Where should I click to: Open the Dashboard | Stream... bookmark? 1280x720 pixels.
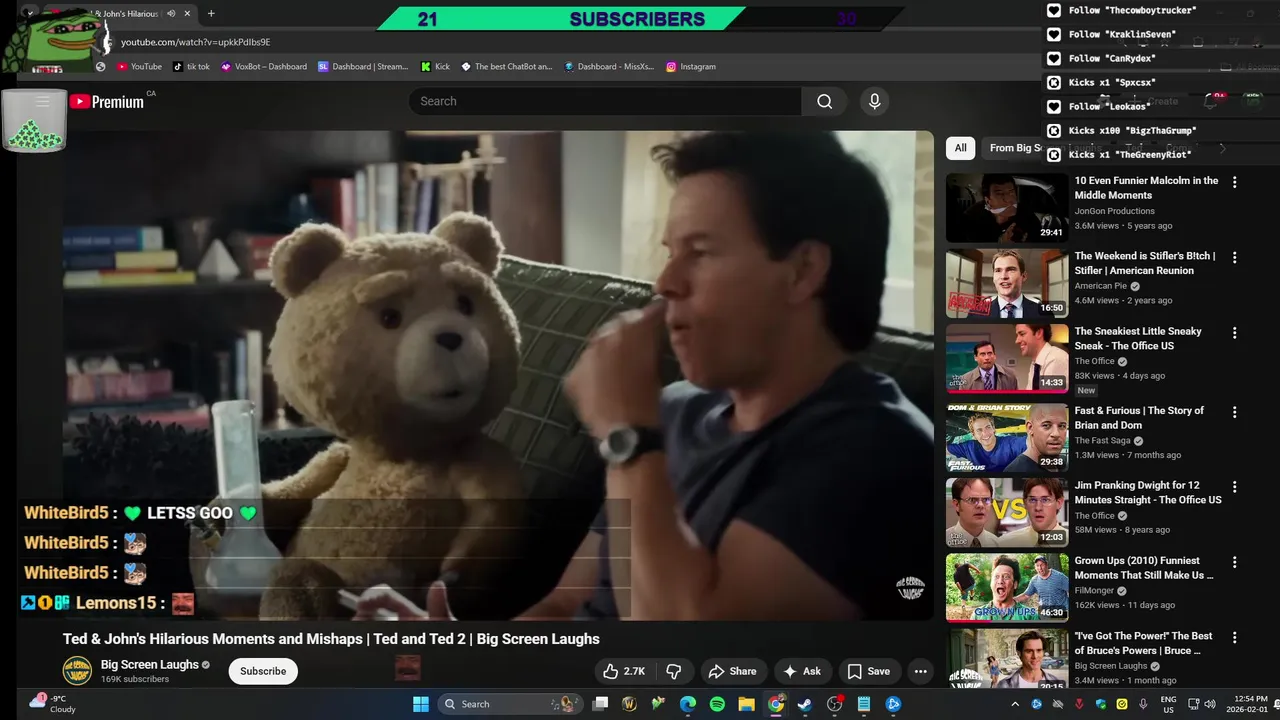click(x=363, y=66)
